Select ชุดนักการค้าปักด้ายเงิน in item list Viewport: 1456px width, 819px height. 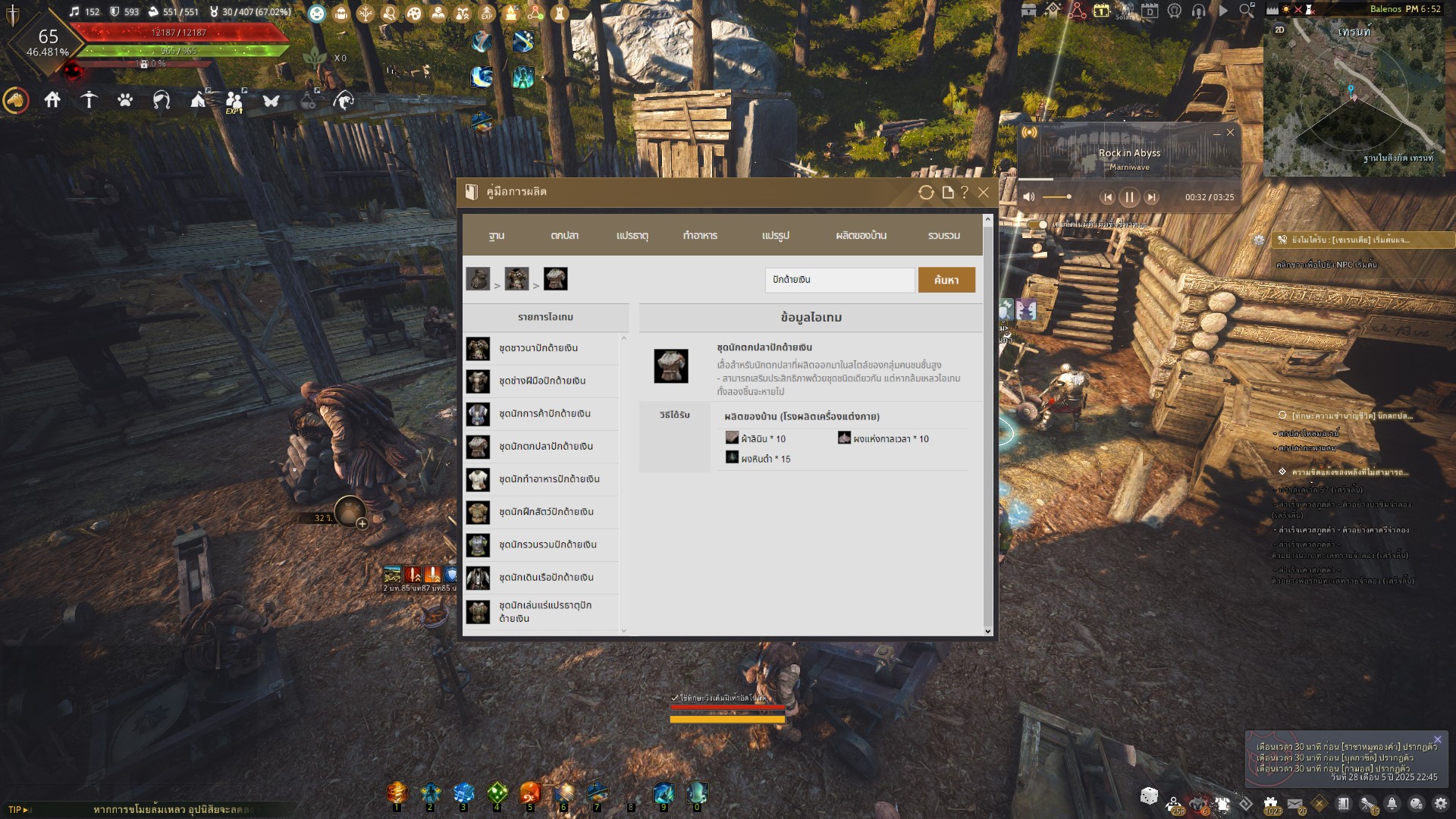click(x=541, y=414)
